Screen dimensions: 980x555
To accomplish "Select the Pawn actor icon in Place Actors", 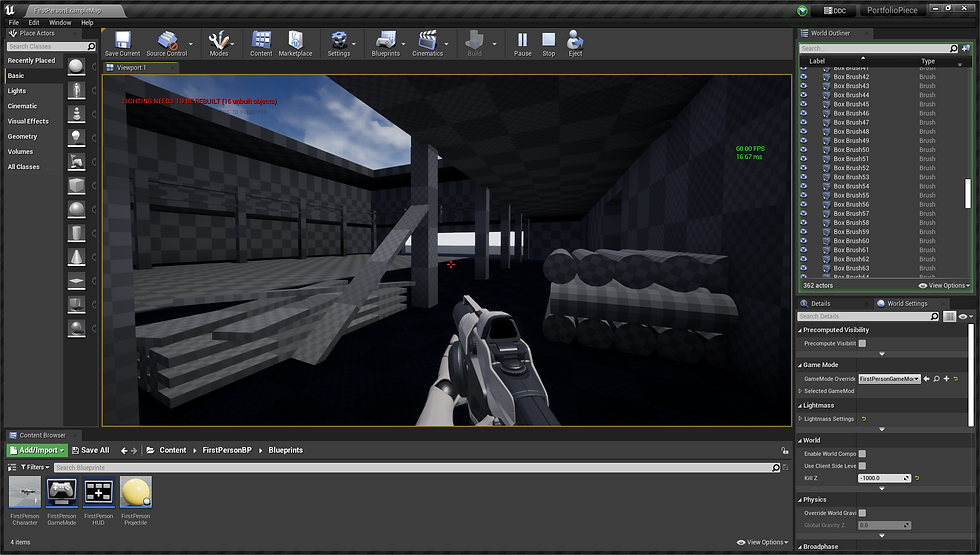I will [x=76, y=114].
